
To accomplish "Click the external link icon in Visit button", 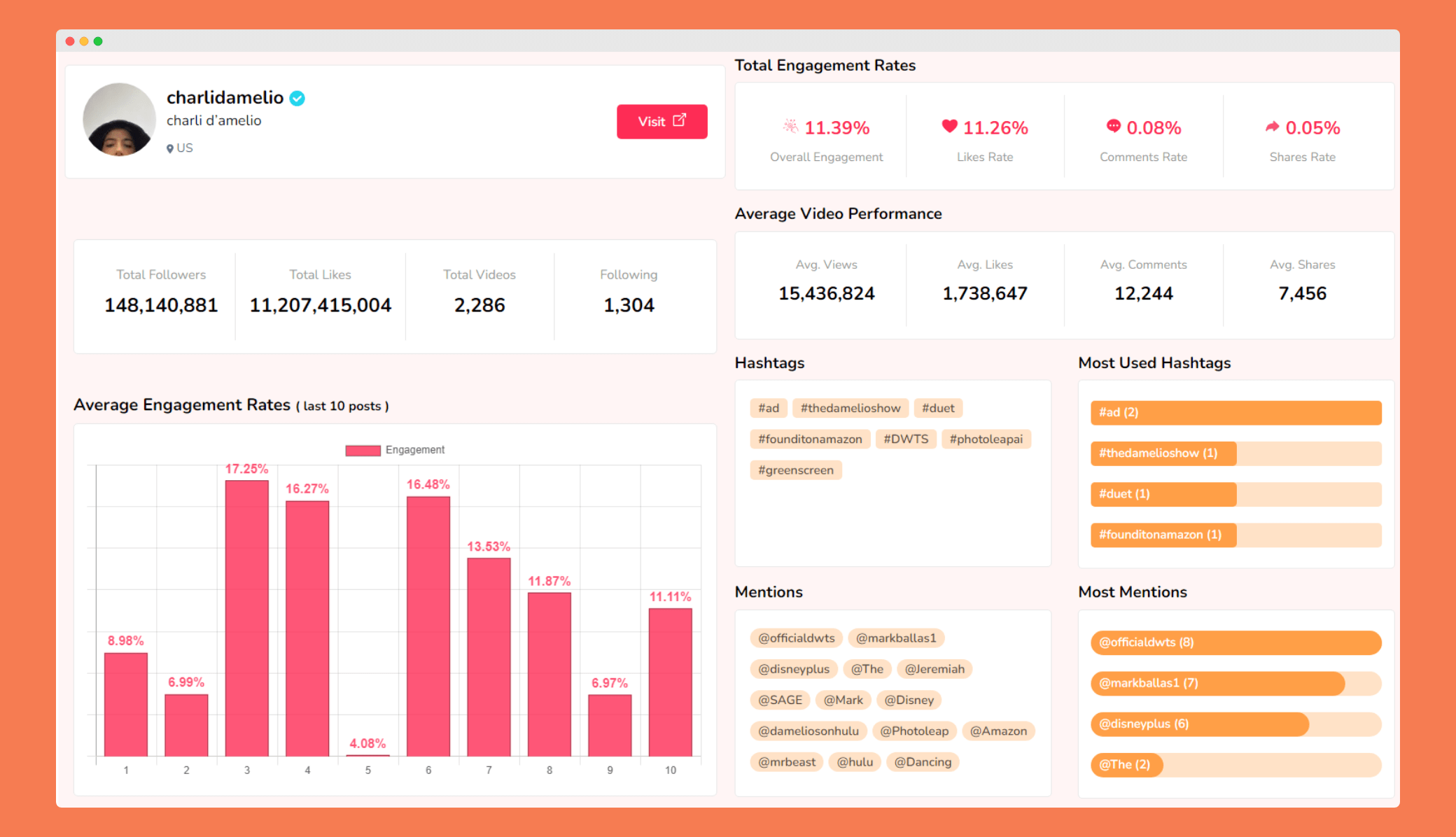I will coord(679,120).
